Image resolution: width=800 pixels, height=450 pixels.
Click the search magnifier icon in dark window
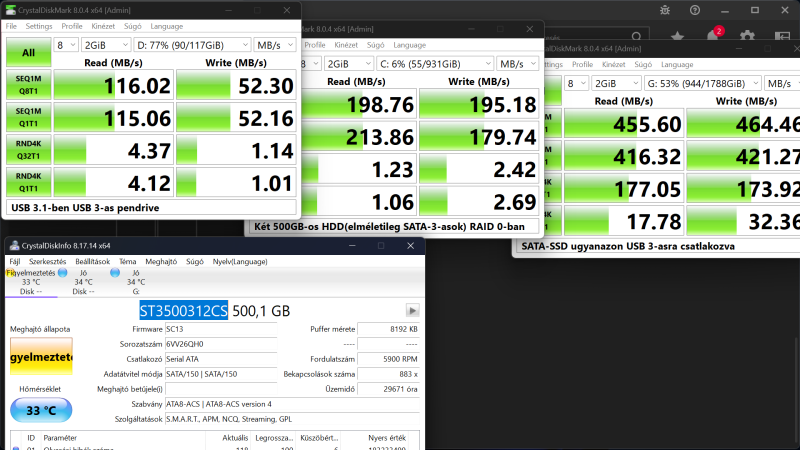pos(636,36)
